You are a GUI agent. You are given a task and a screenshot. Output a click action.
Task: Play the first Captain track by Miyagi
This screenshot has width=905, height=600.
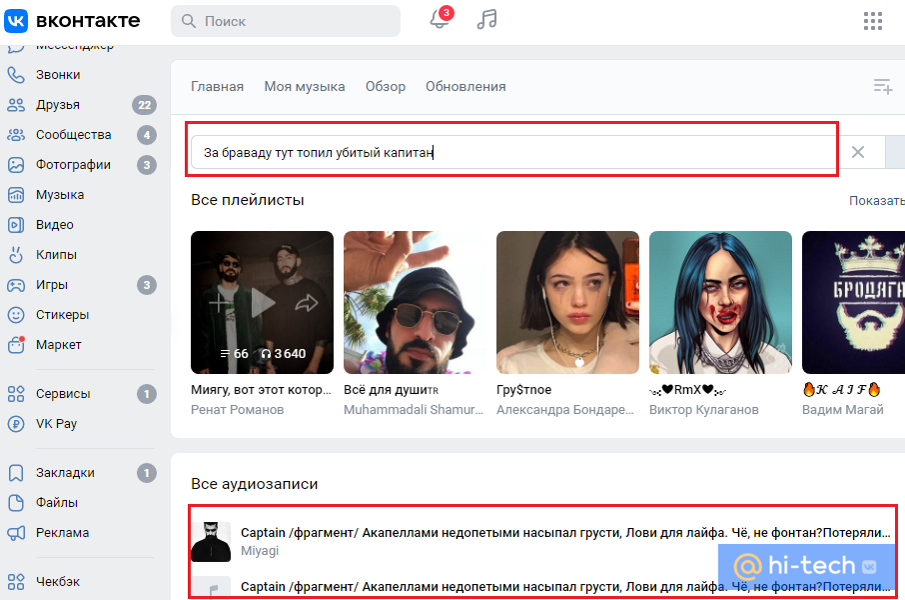[211, 542]
